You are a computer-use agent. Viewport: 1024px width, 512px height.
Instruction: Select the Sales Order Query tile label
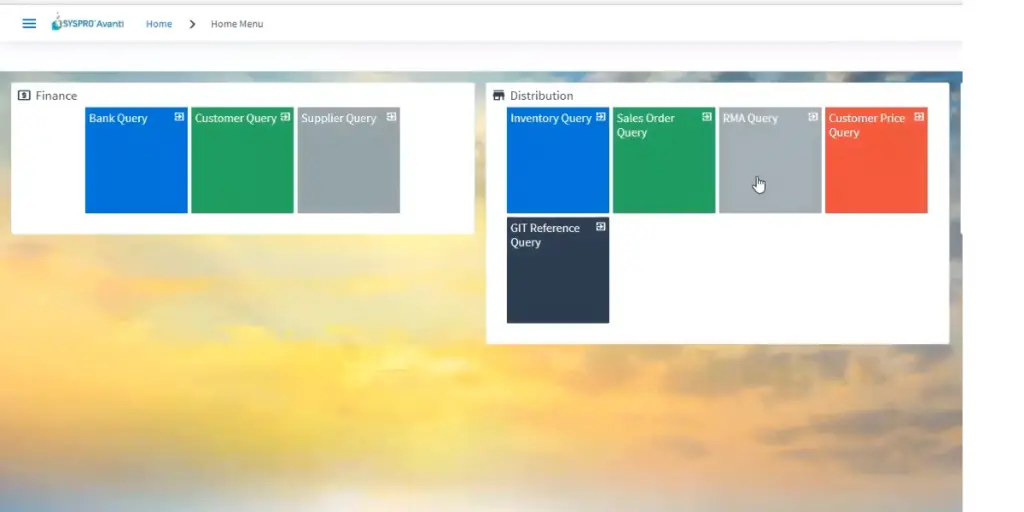645,125
